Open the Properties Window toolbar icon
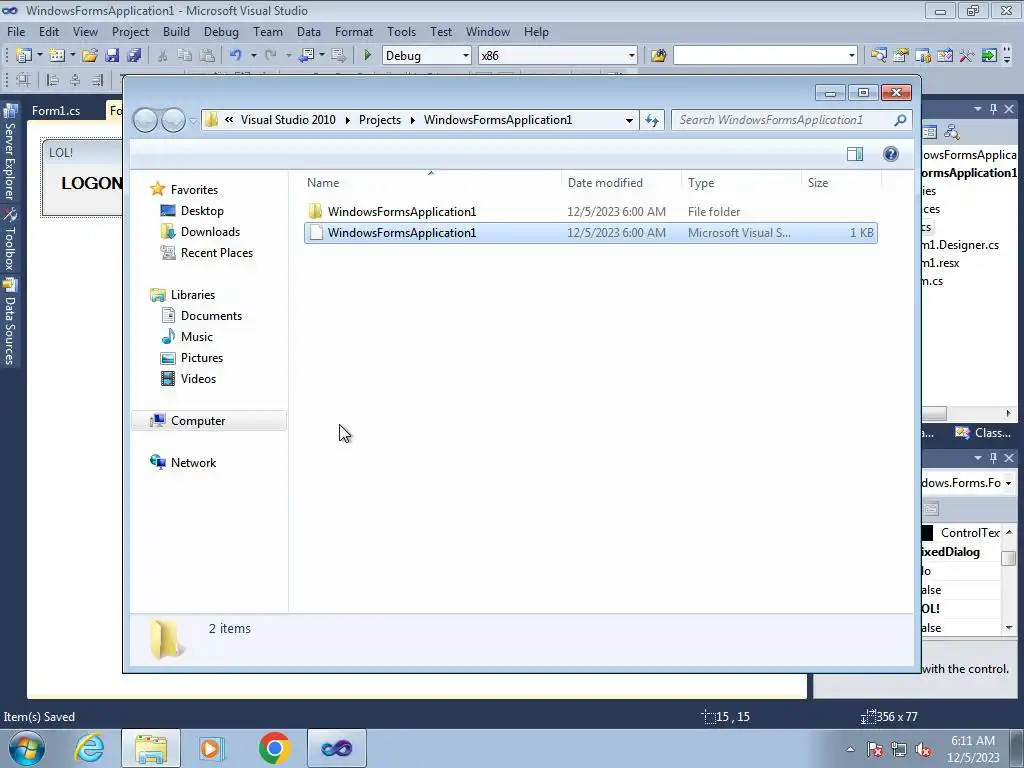Image resolution: width=1024 pixels, height=768 pixels. [x=901, y=56]
